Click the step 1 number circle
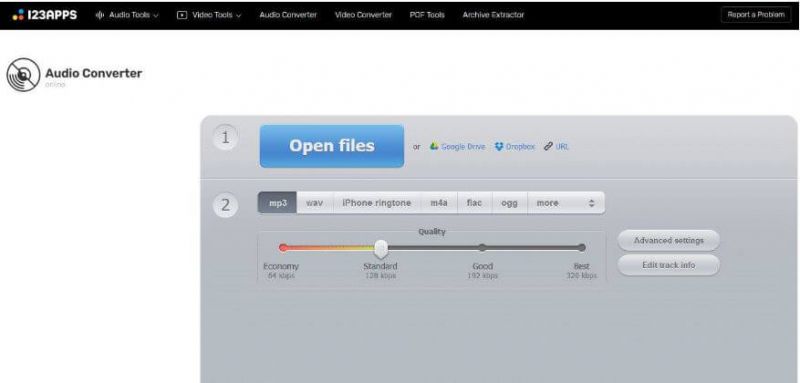 point(225,138)
